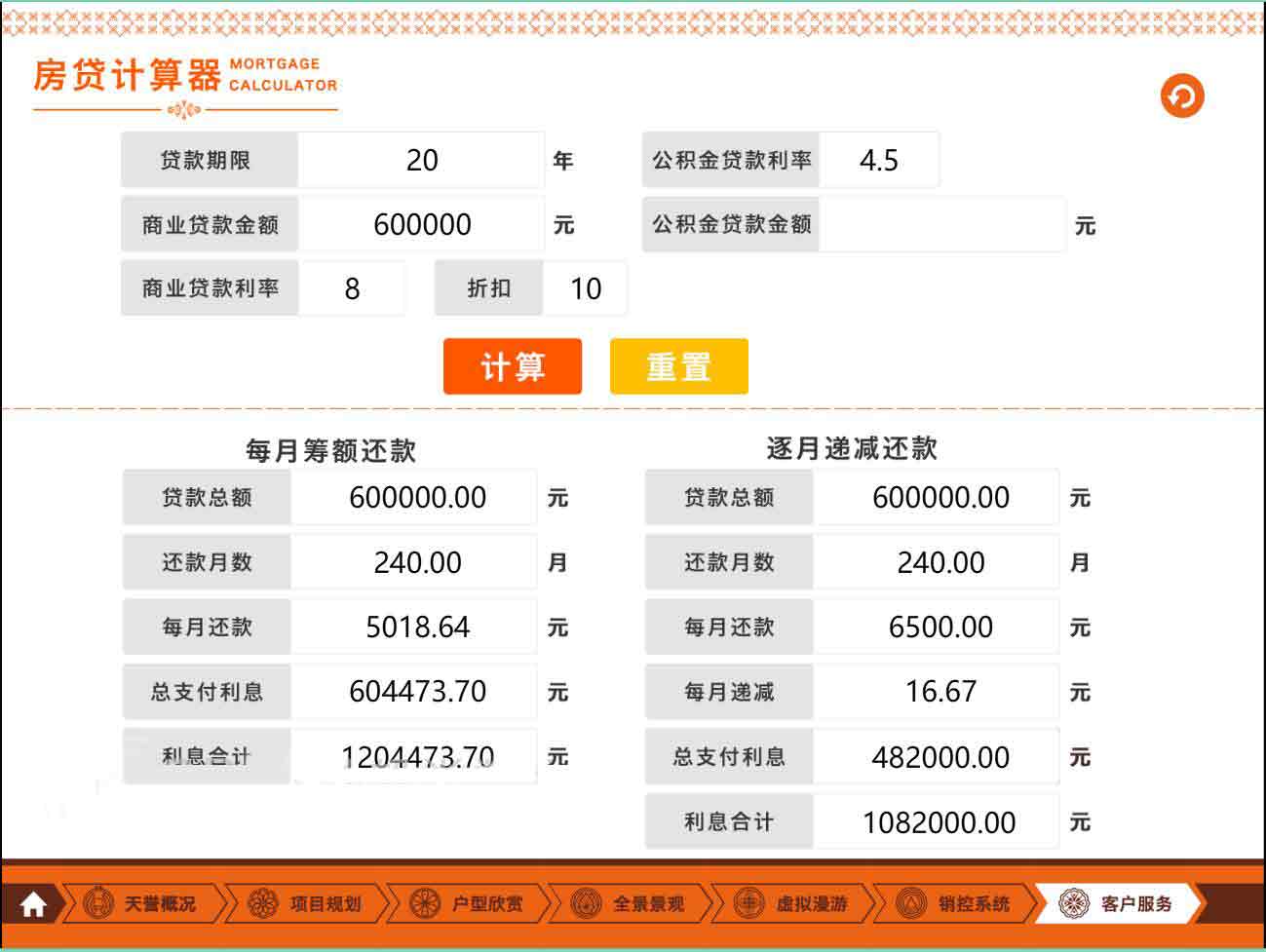Click the 全景景观 circular icon
Image resolution: width=1266 pixels, height=952 pixels.
(586, 904)
